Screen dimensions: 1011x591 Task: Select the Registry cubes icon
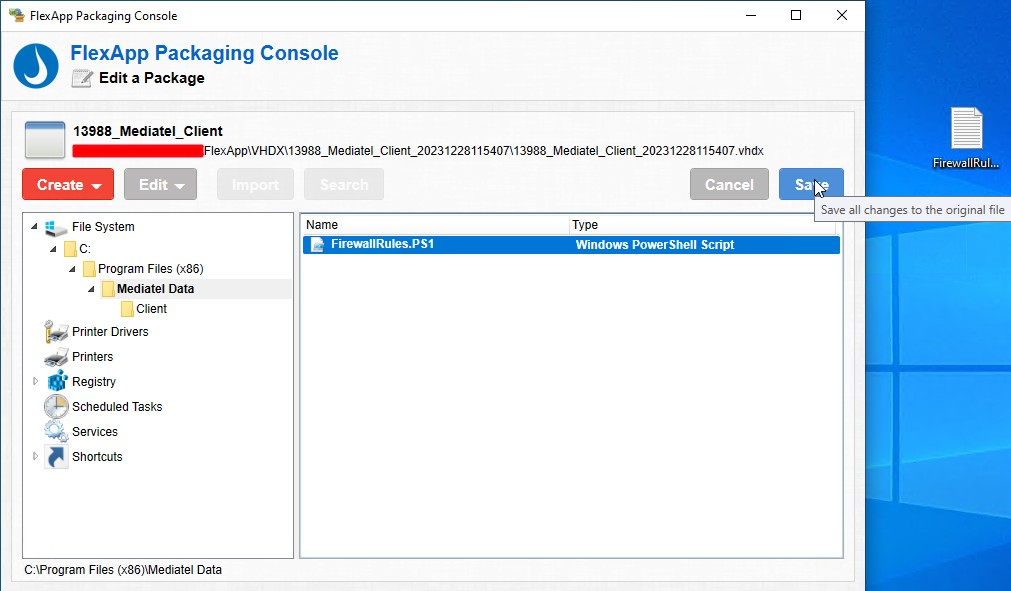(57, 381)
